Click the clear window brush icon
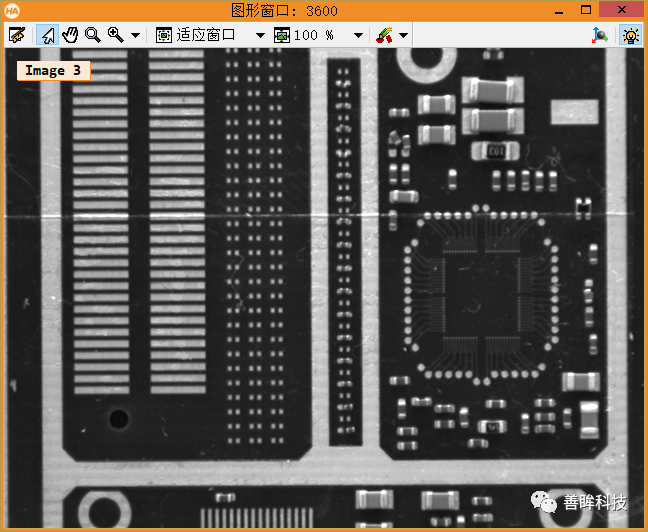This screenshot has width=648, height=532. [17, 35]
